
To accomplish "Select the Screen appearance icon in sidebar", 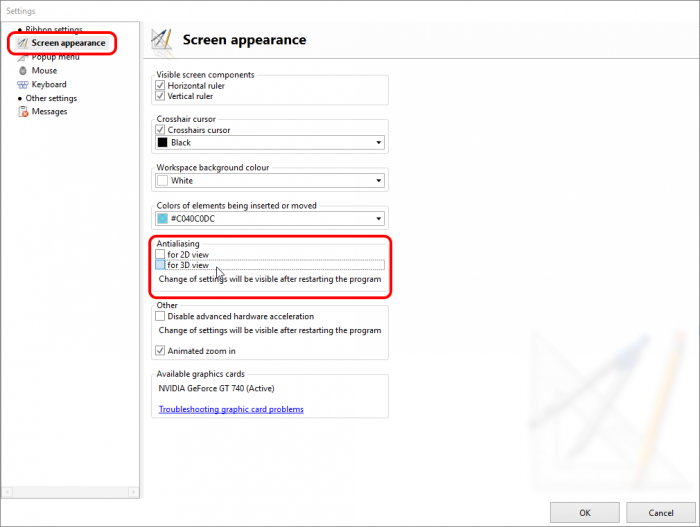I will point(22,43).
